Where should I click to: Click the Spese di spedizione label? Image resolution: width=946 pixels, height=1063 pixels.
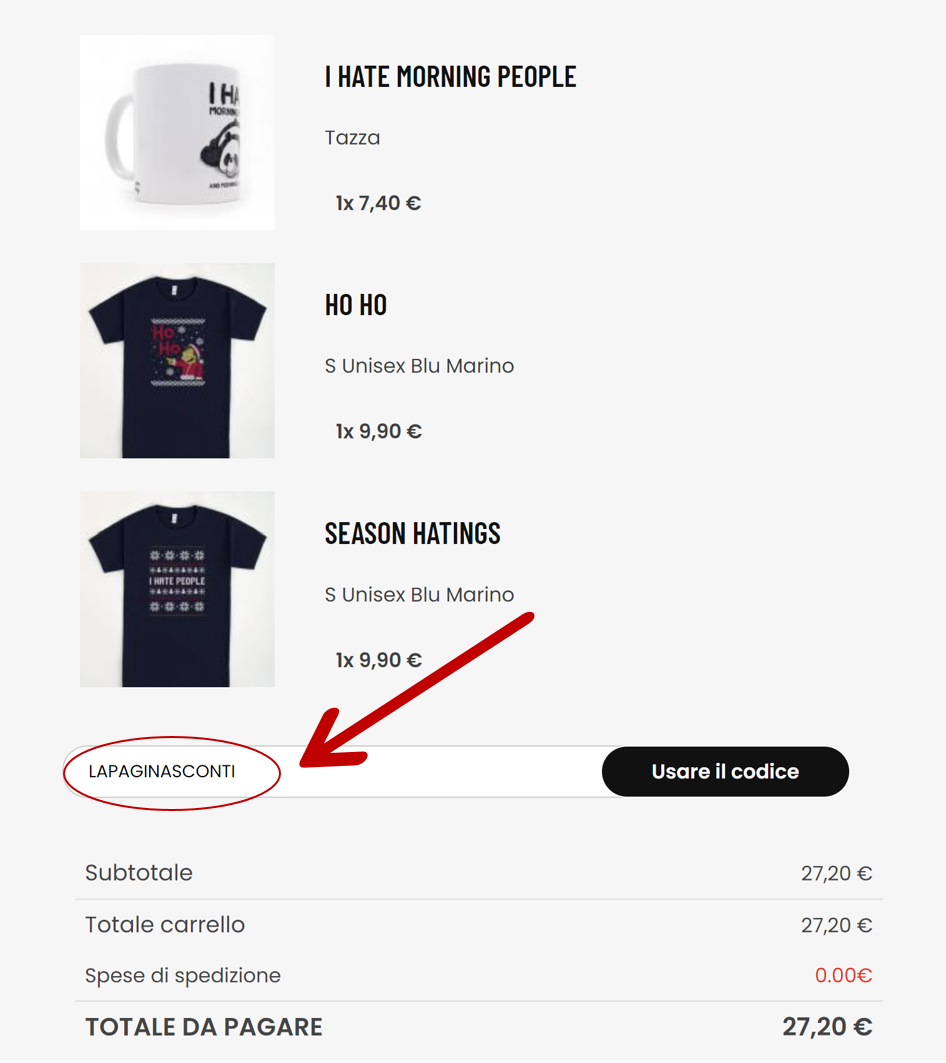183,976
